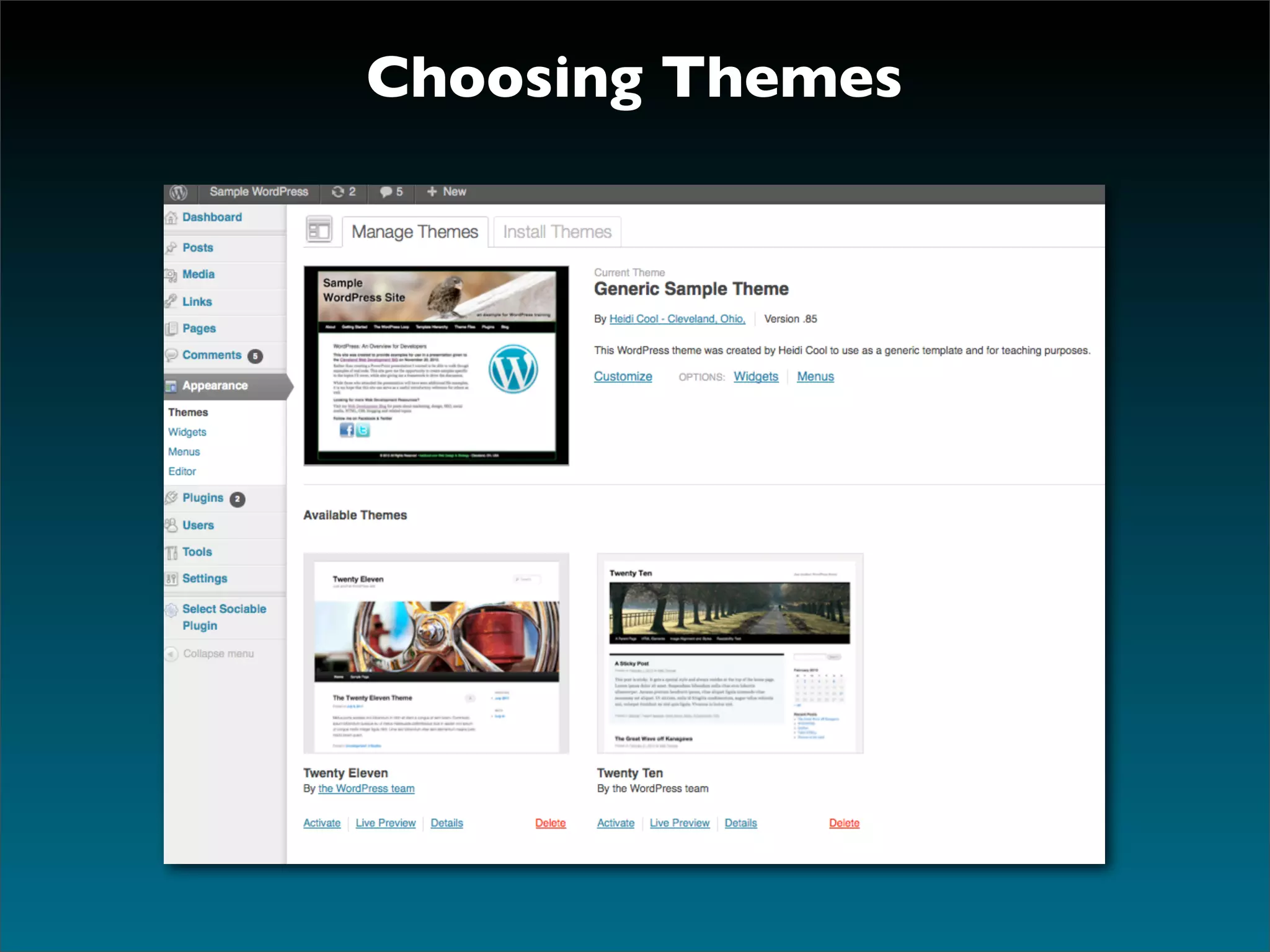Click the Settings icon in sidebar
The image size is (1270, 952).
click(171, 579)
